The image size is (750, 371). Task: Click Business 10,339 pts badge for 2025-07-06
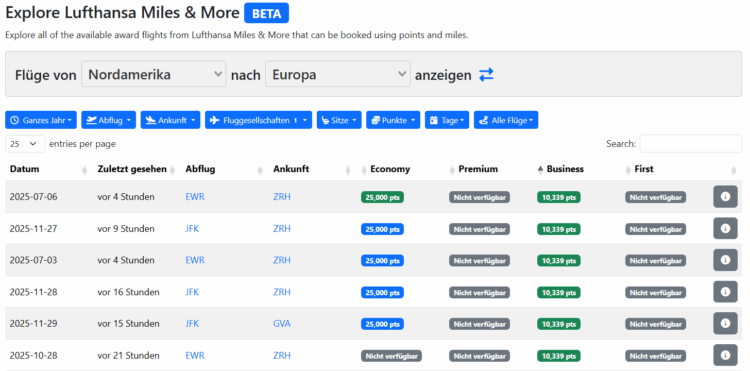pyautogui.click(x=559, y=197)
